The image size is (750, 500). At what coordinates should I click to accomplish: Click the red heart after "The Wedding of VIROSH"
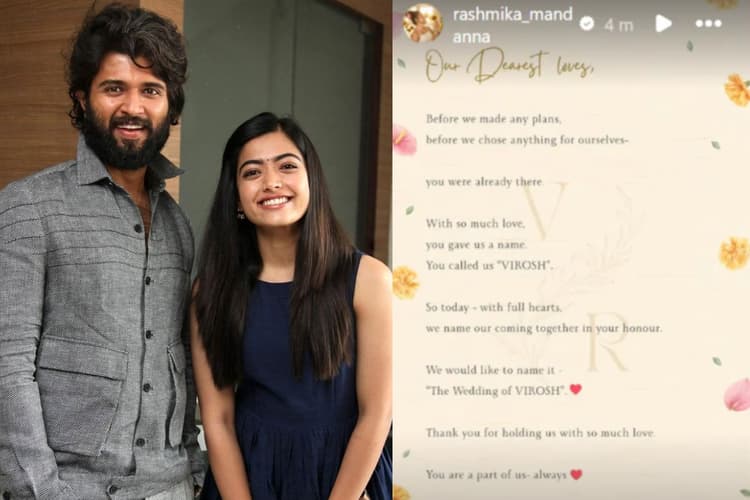click(575, 389)
